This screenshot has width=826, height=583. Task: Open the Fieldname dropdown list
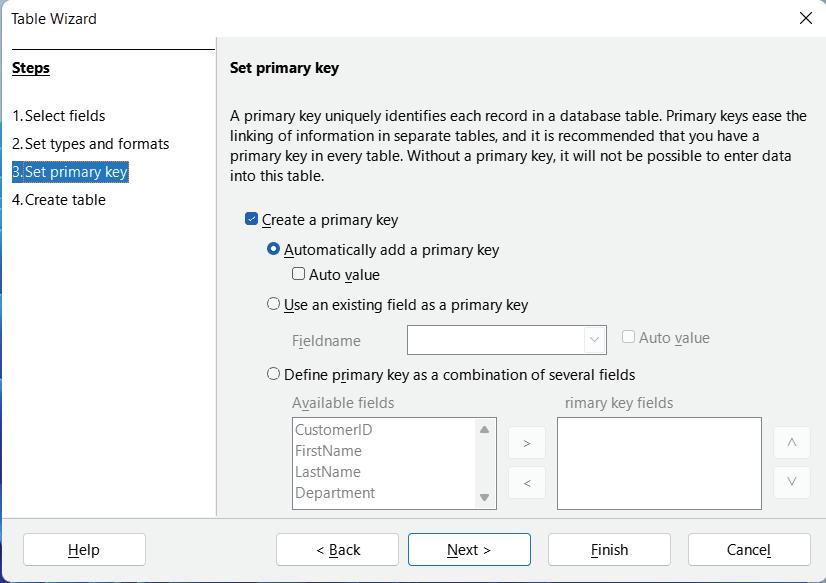click(595, 340)
